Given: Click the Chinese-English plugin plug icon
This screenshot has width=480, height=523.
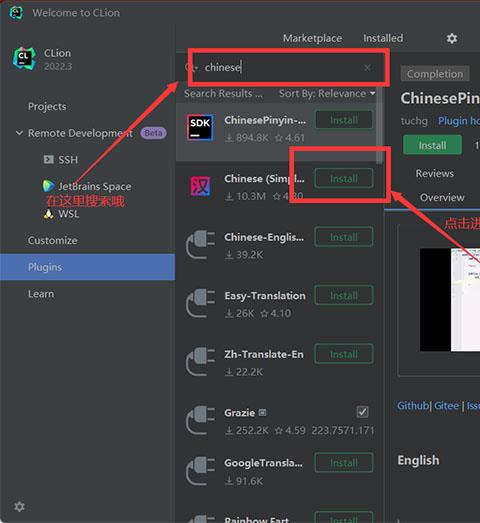Looking at the screenshot, I should pyautogui.click(x=200, y=244).
